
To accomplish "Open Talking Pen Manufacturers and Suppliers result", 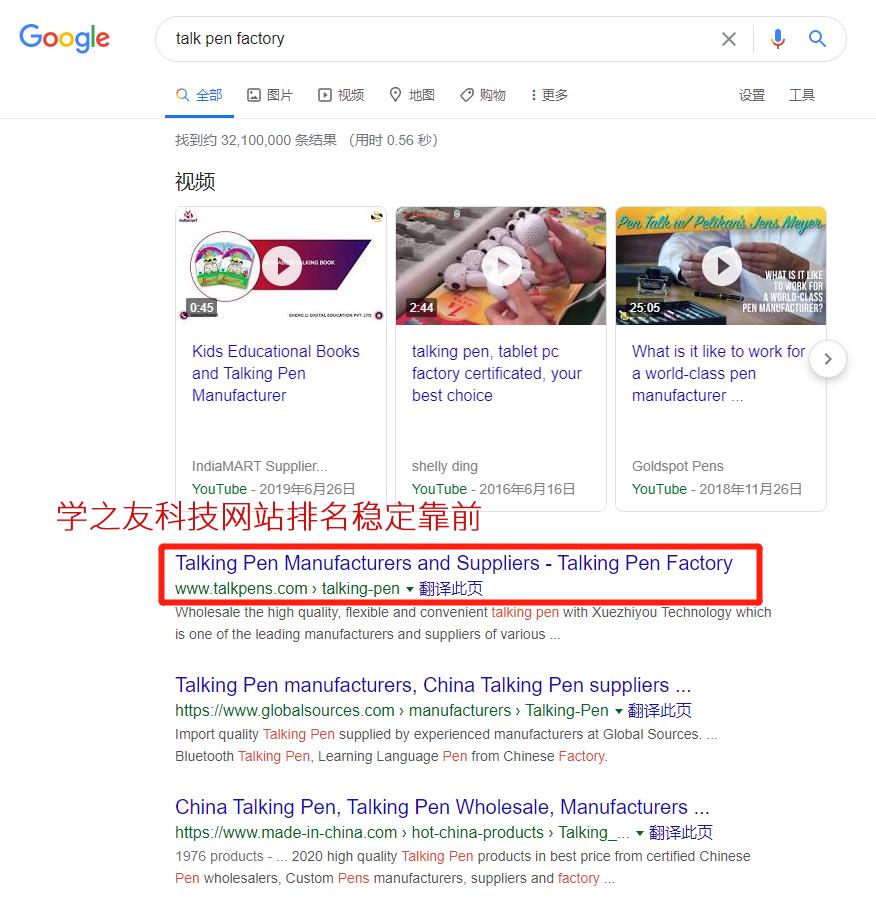I will pos(453,563).
